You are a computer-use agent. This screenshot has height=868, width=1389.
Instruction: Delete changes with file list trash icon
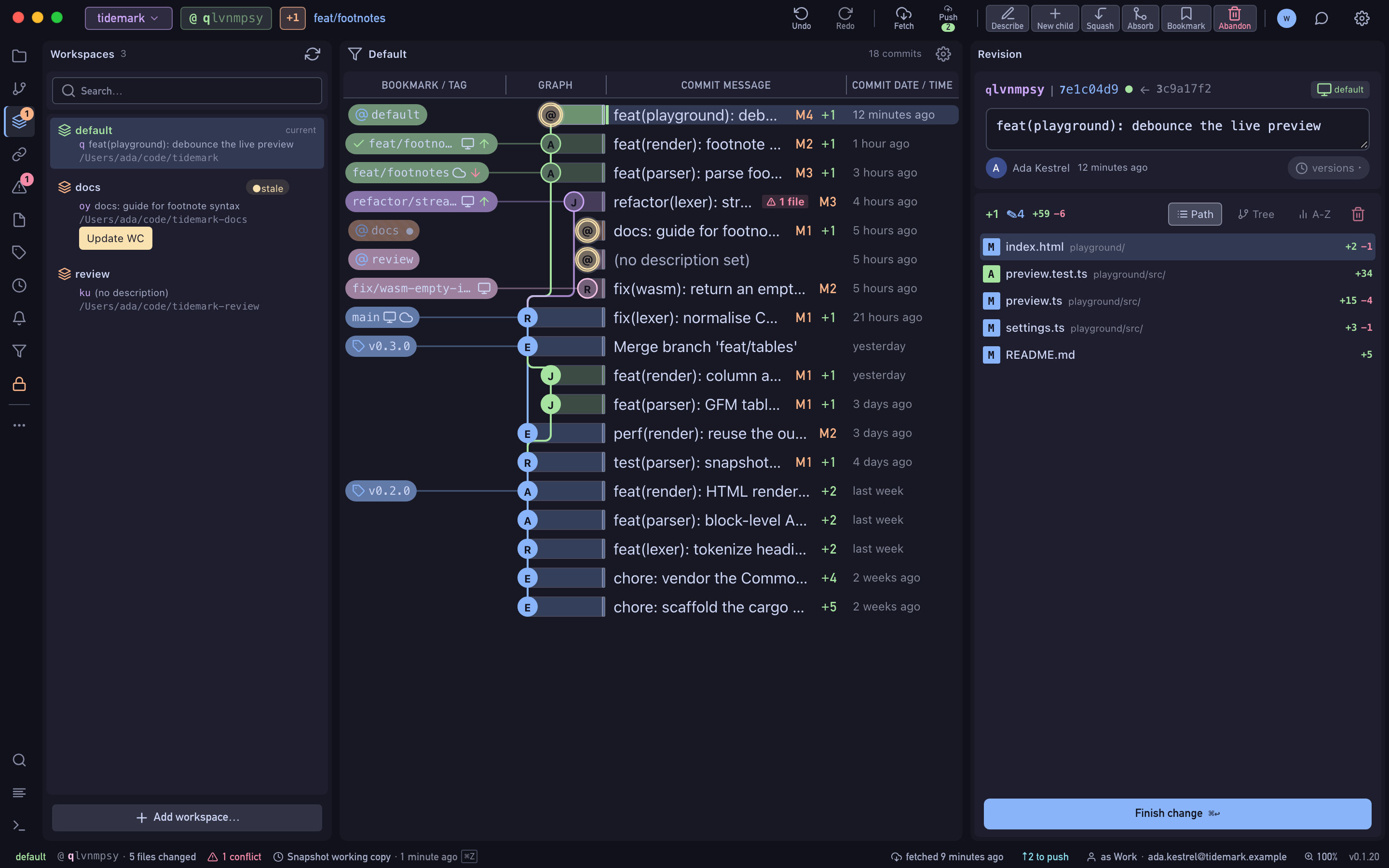click(x=1358, y=214)
